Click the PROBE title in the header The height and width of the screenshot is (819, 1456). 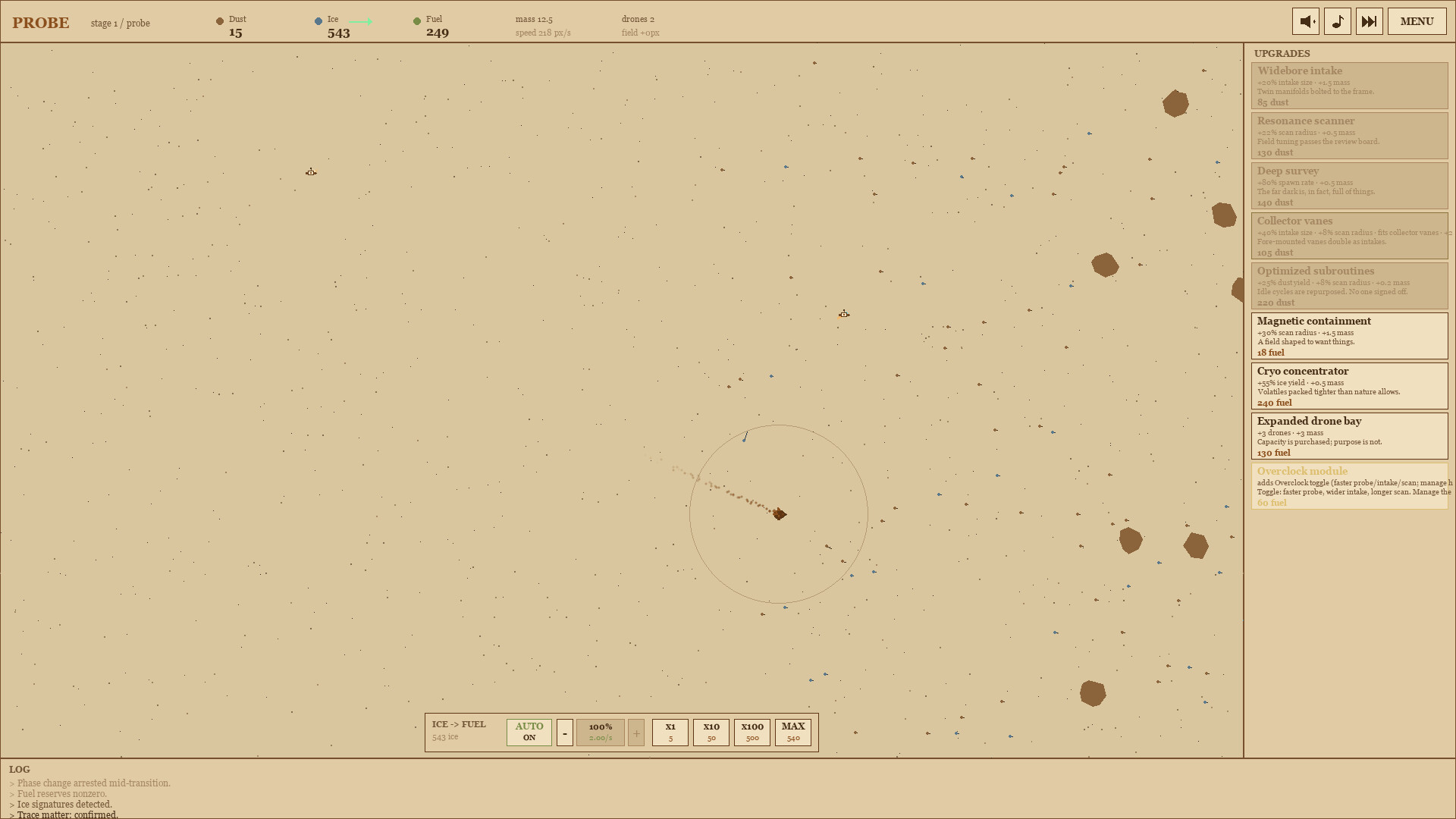point(39,22)
